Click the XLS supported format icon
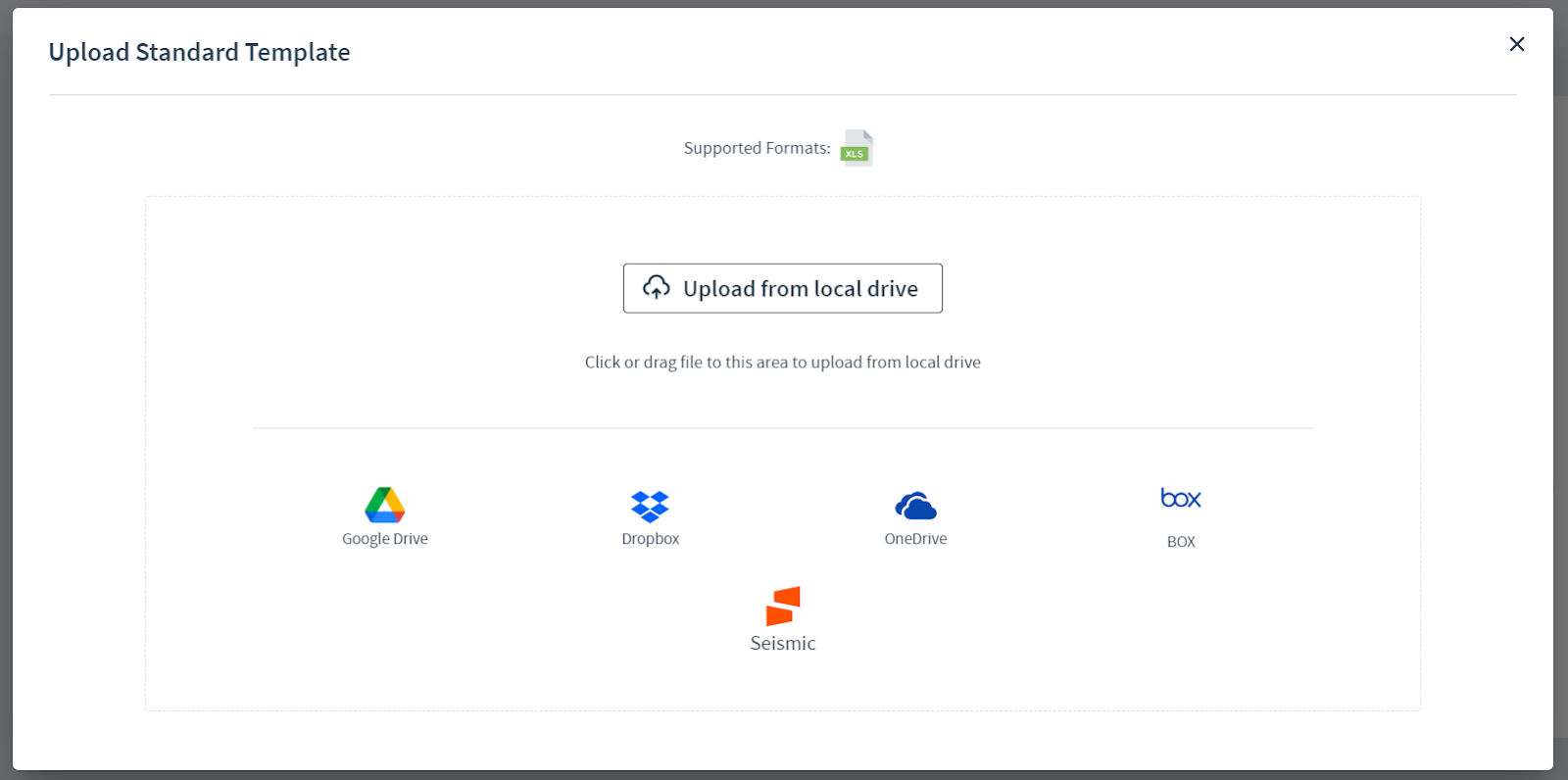The image size is (1568, 780). pyautogui.click(x=857, y=148)
